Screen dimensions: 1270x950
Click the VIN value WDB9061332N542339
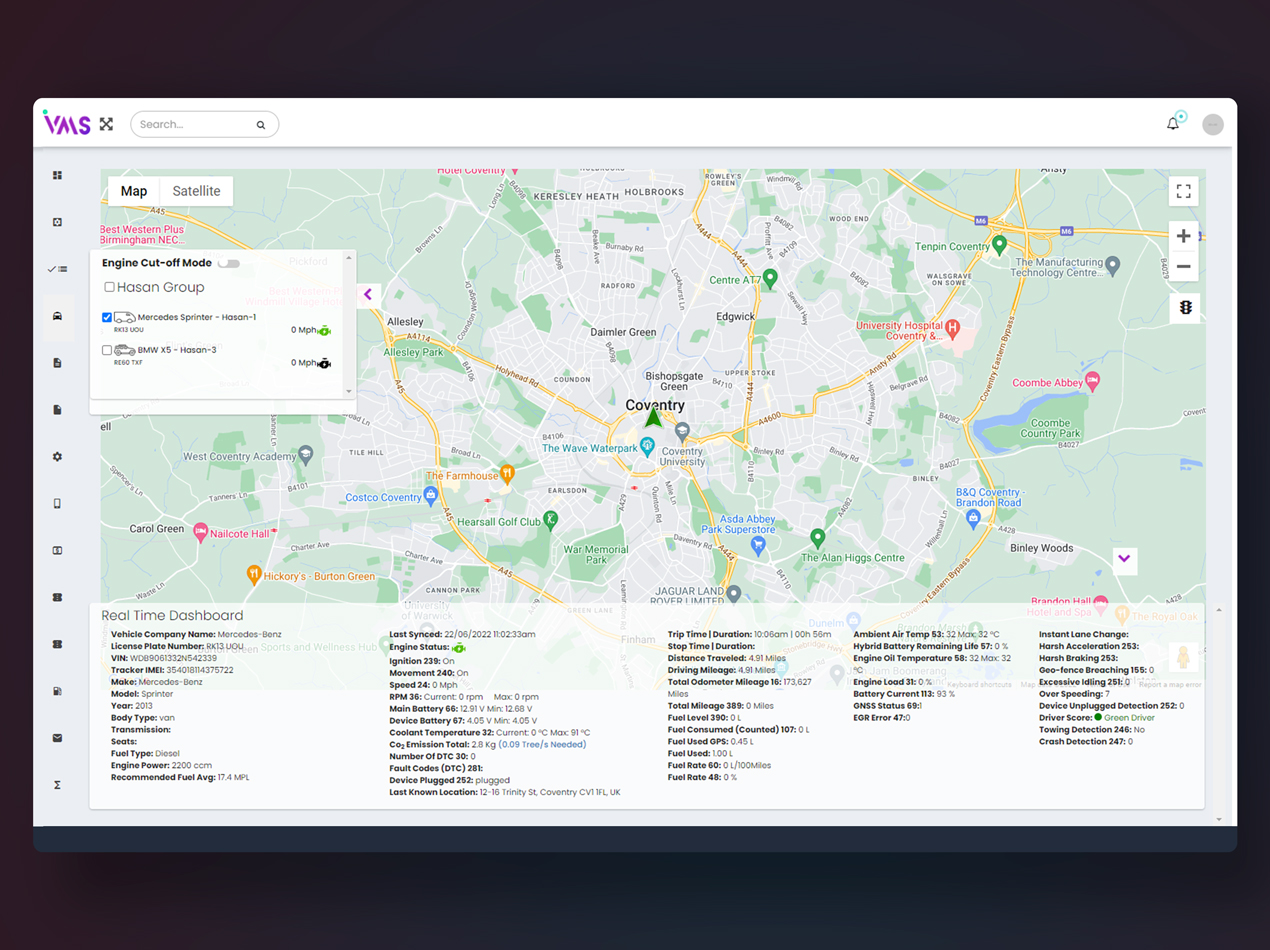[174, 658]
